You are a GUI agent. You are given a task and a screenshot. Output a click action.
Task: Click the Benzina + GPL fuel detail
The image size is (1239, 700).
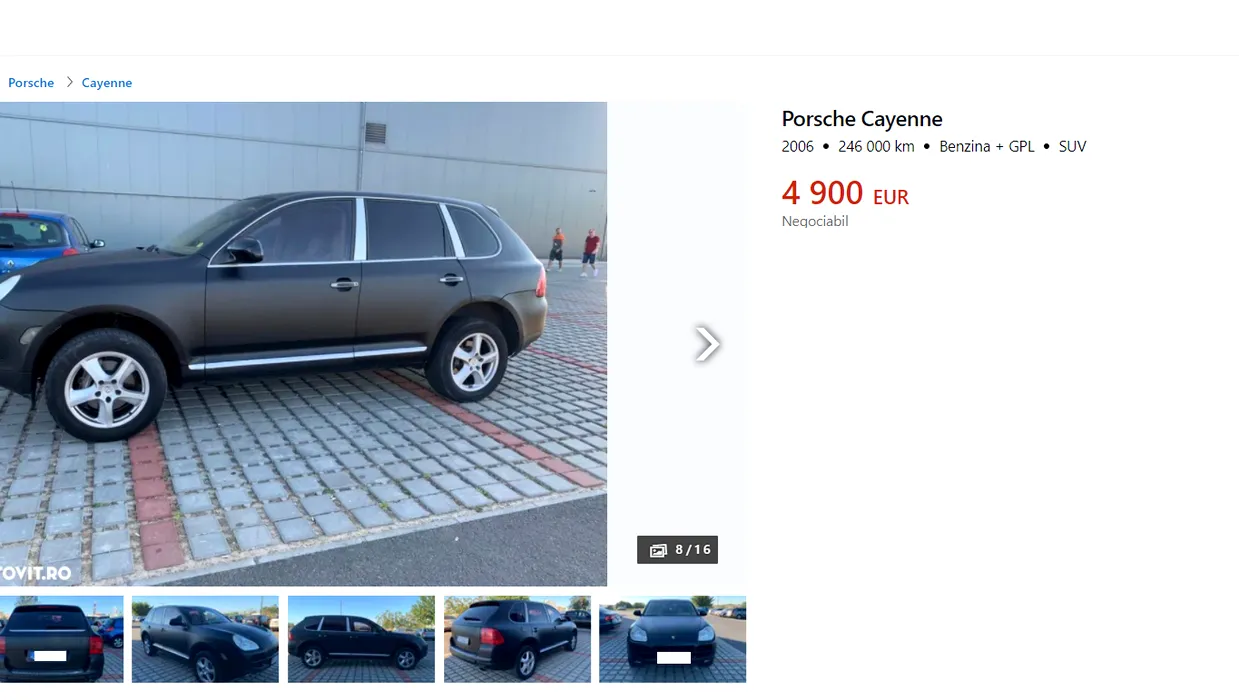pyautogui.click(x=987, y=146)
